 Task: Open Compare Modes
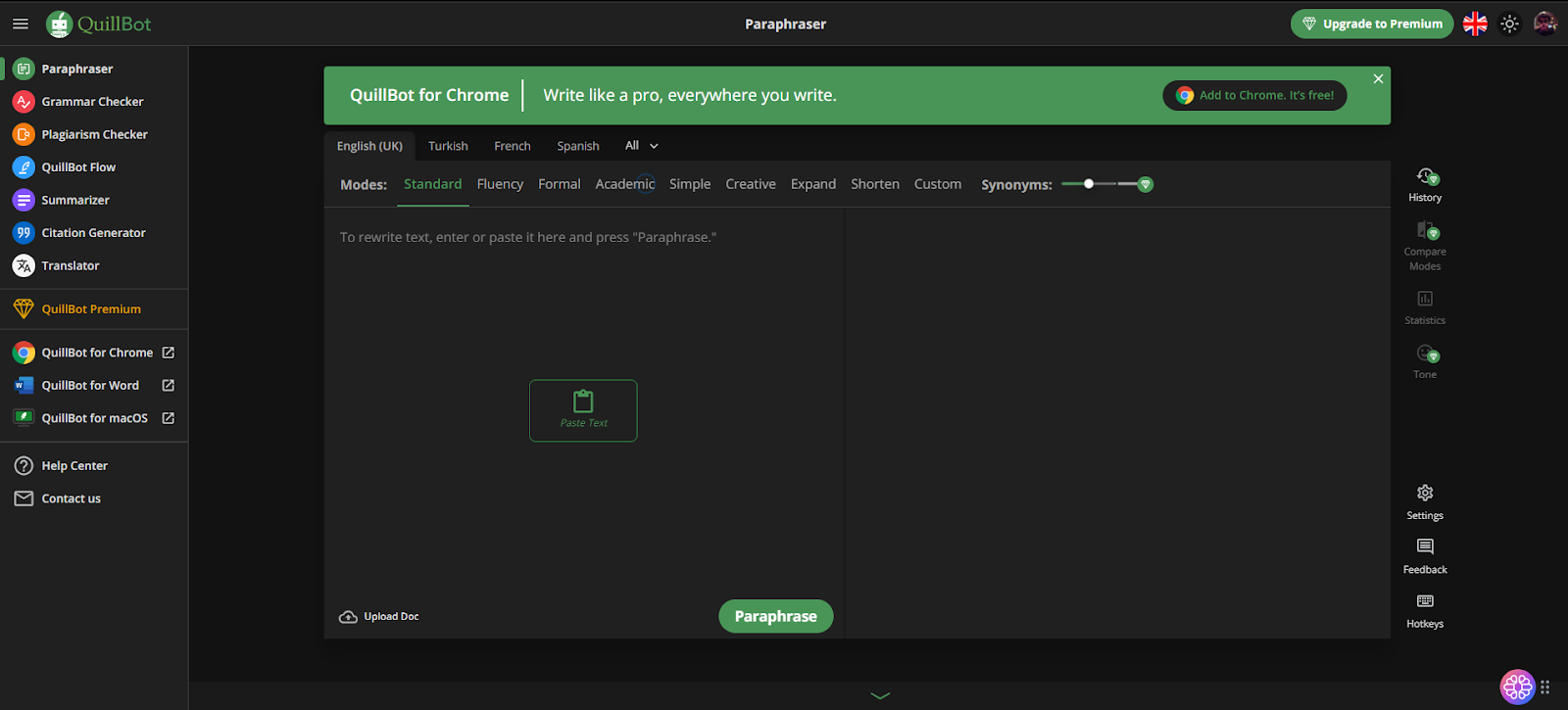[1425, 246]
